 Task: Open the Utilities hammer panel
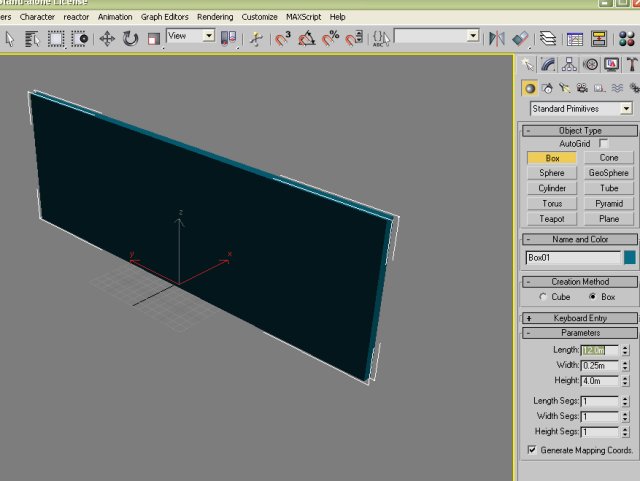click(632, 65)
